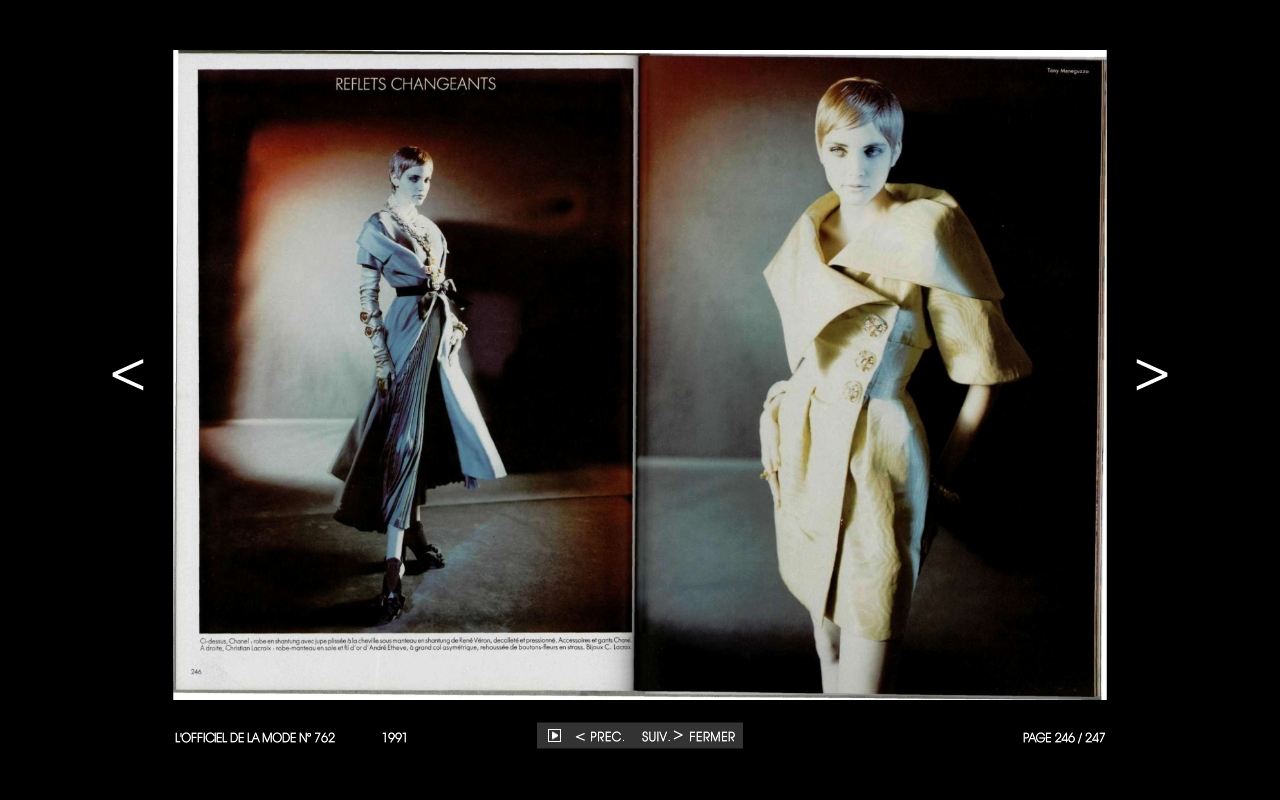Click the Christian Lacroix caption line
The width and height of the screenshot is (1280, 800).
(415, 648)
